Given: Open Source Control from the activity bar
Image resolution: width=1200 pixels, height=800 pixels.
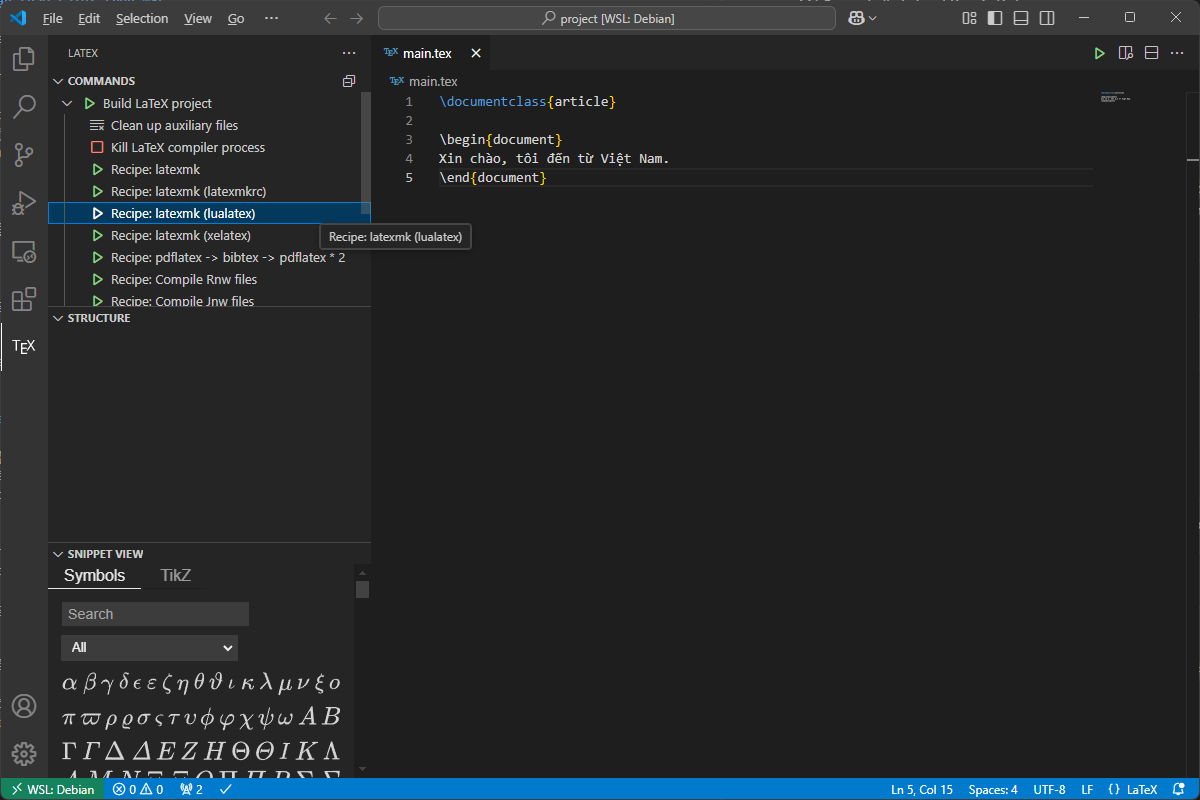Looking at the screenshot, I should [x=23, y=155].
